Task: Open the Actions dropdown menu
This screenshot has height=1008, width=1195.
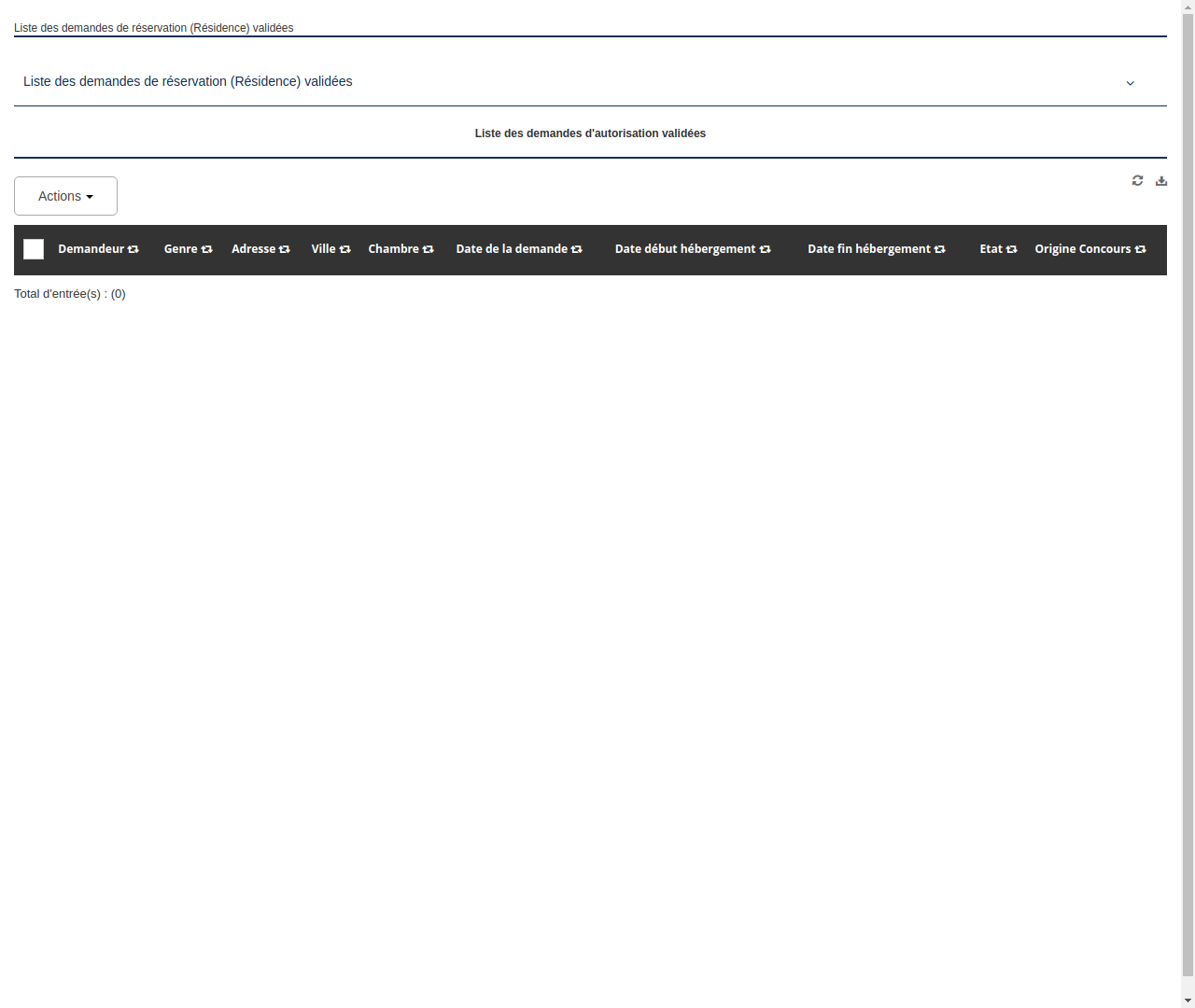Action: tap(65, 196)
